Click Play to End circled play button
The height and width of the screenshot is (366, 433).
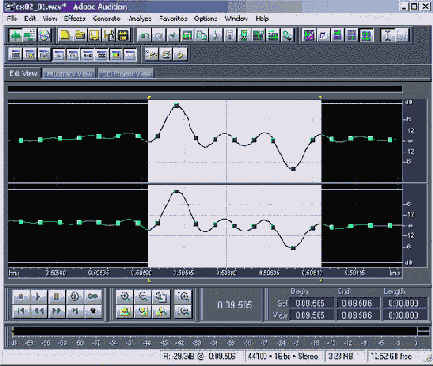[x=75, y=296]
